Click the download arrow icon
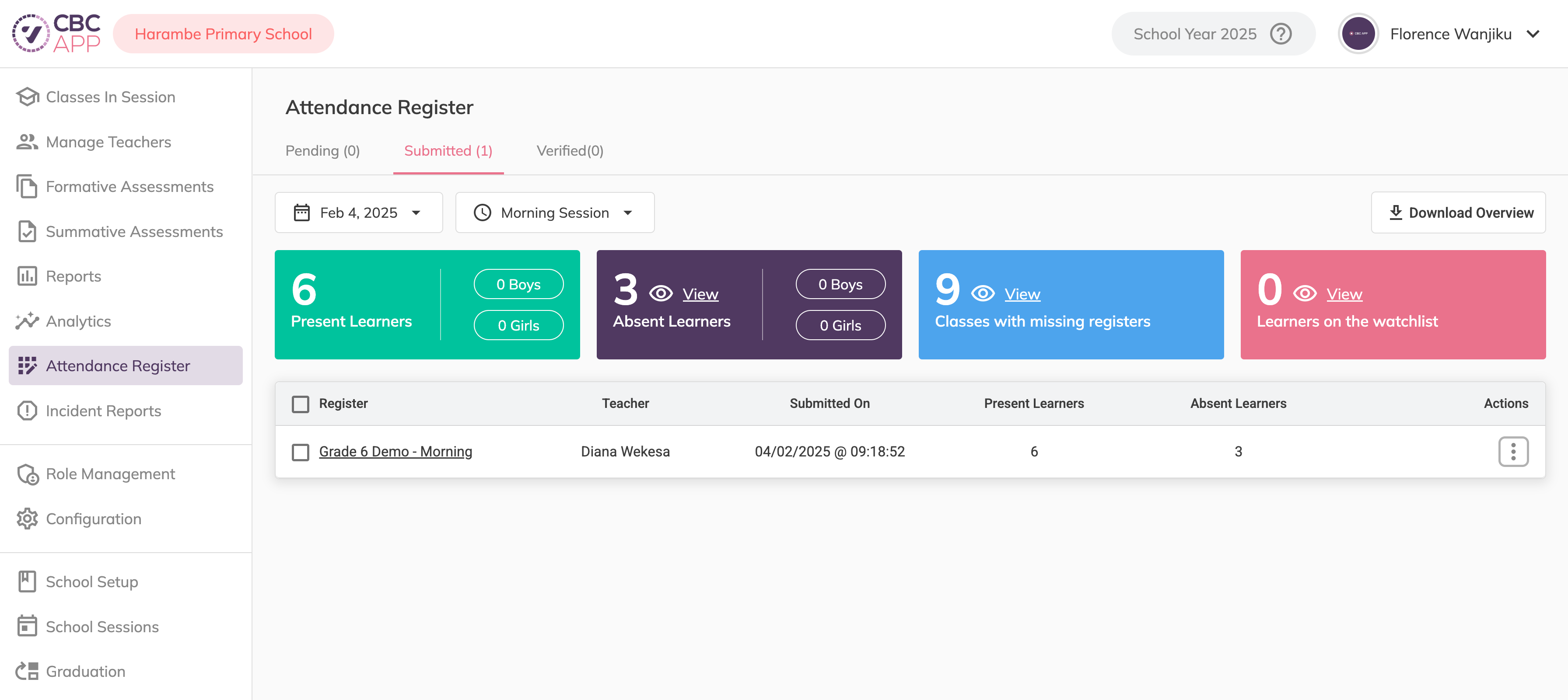The image size is (1568, 700). pos(1396,212)
